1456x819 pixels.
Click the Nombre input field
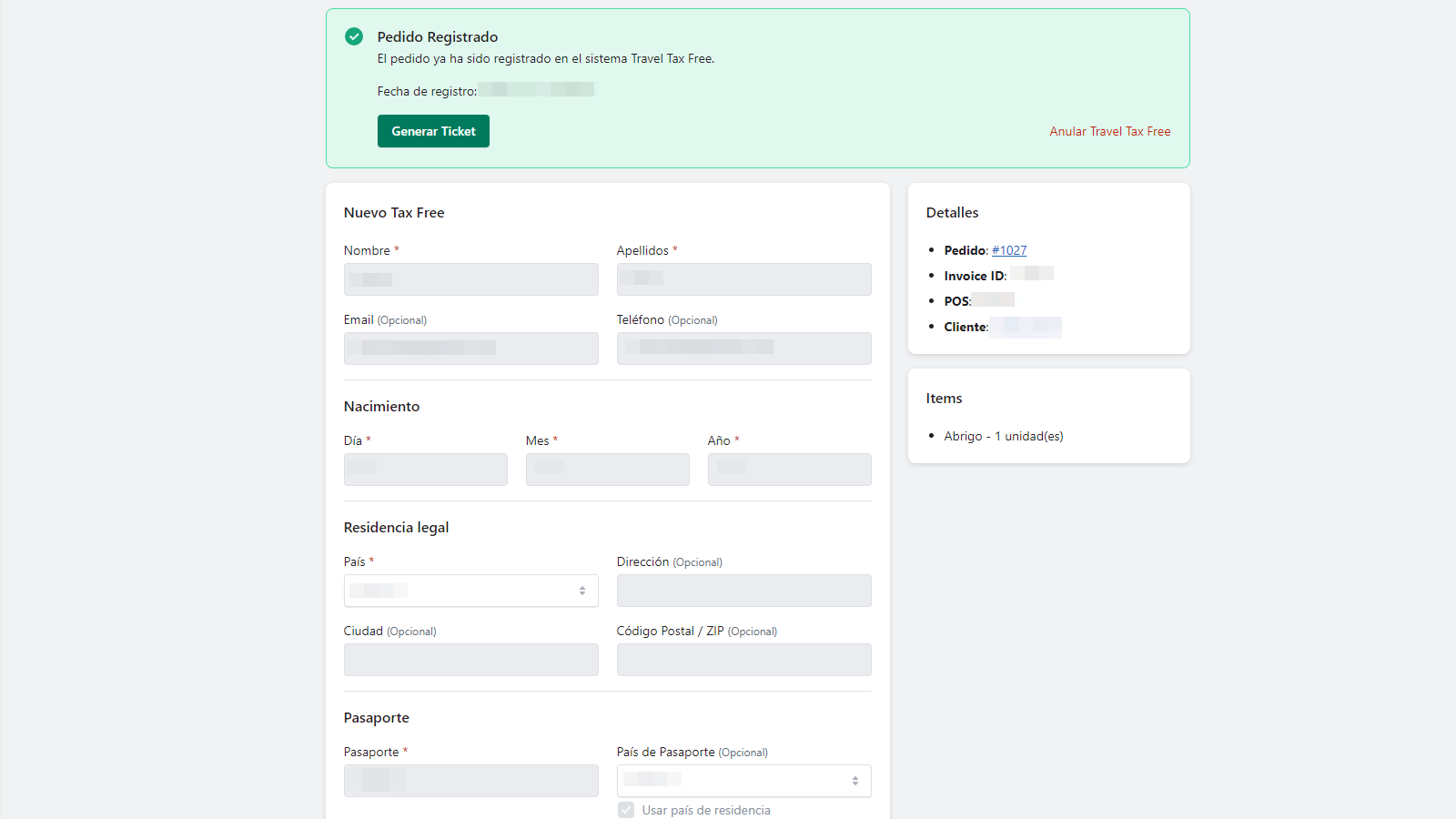[x=471, y=279]
